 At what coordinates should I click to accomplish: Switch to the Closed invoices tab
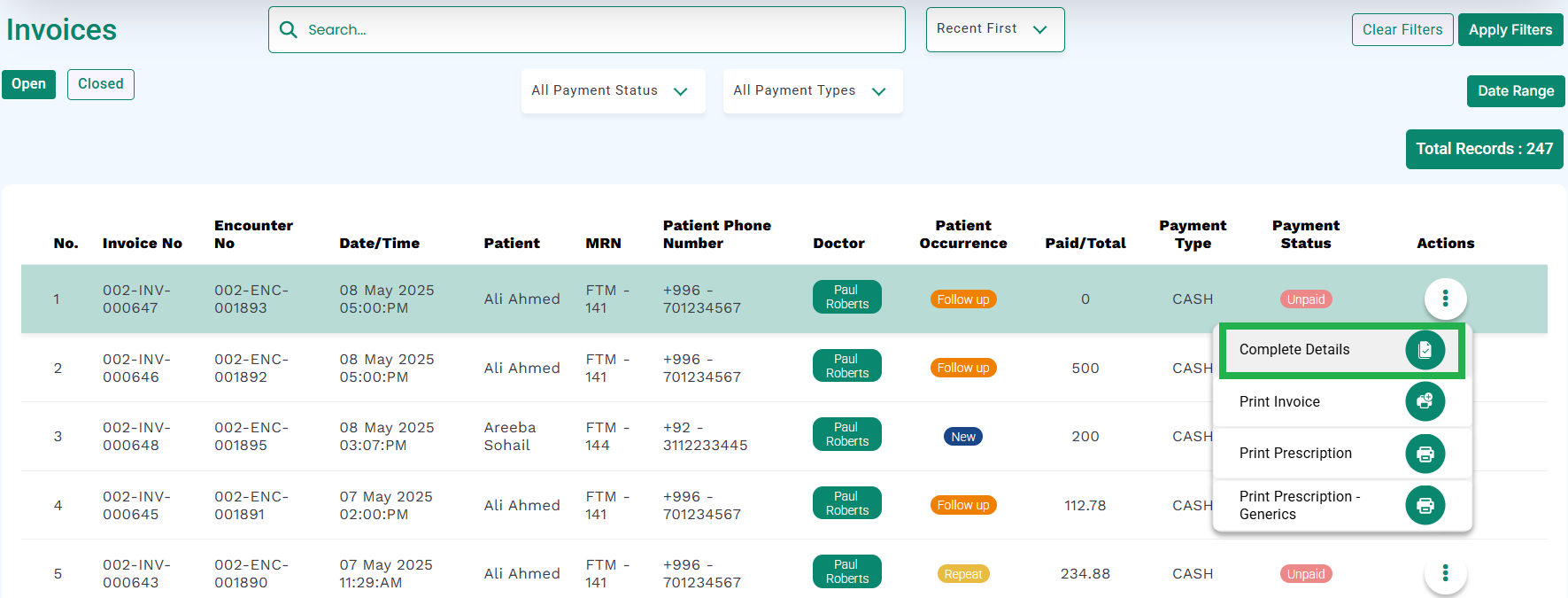pos(101,84)
